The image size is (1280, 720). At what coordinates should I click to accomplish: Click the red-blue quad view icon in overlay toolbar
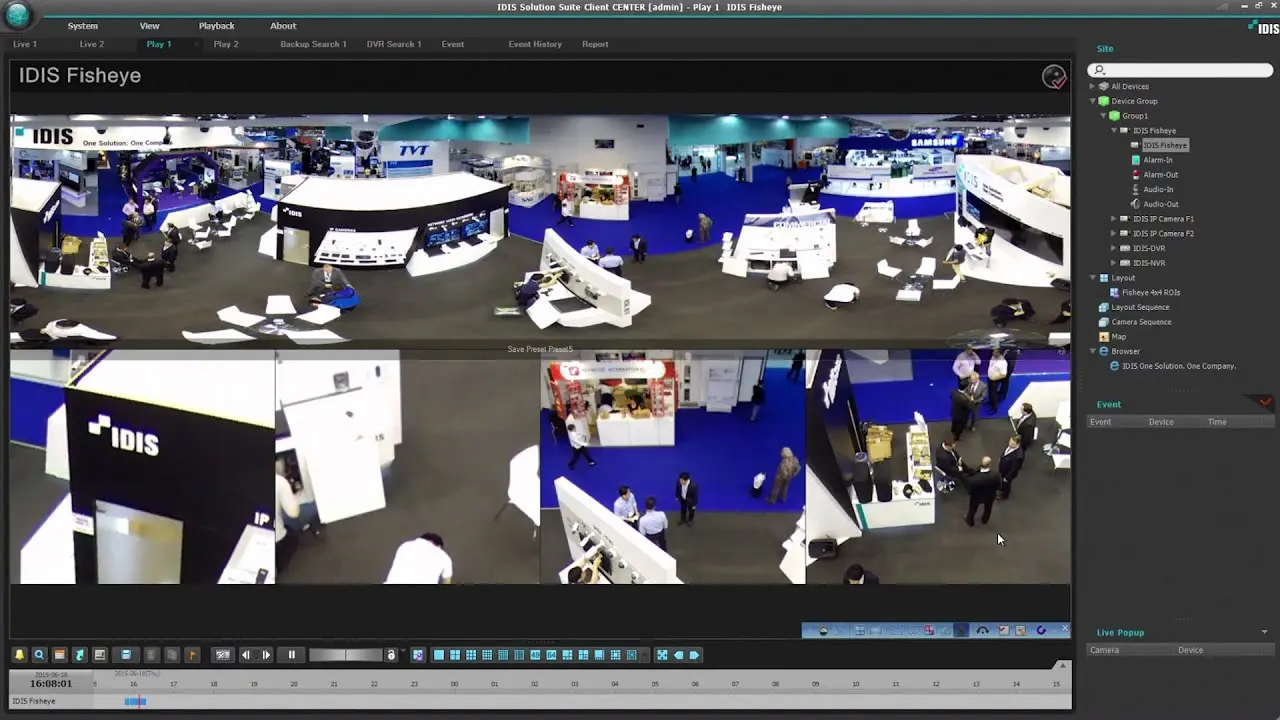pyautogui.click(x=930, y=630)
